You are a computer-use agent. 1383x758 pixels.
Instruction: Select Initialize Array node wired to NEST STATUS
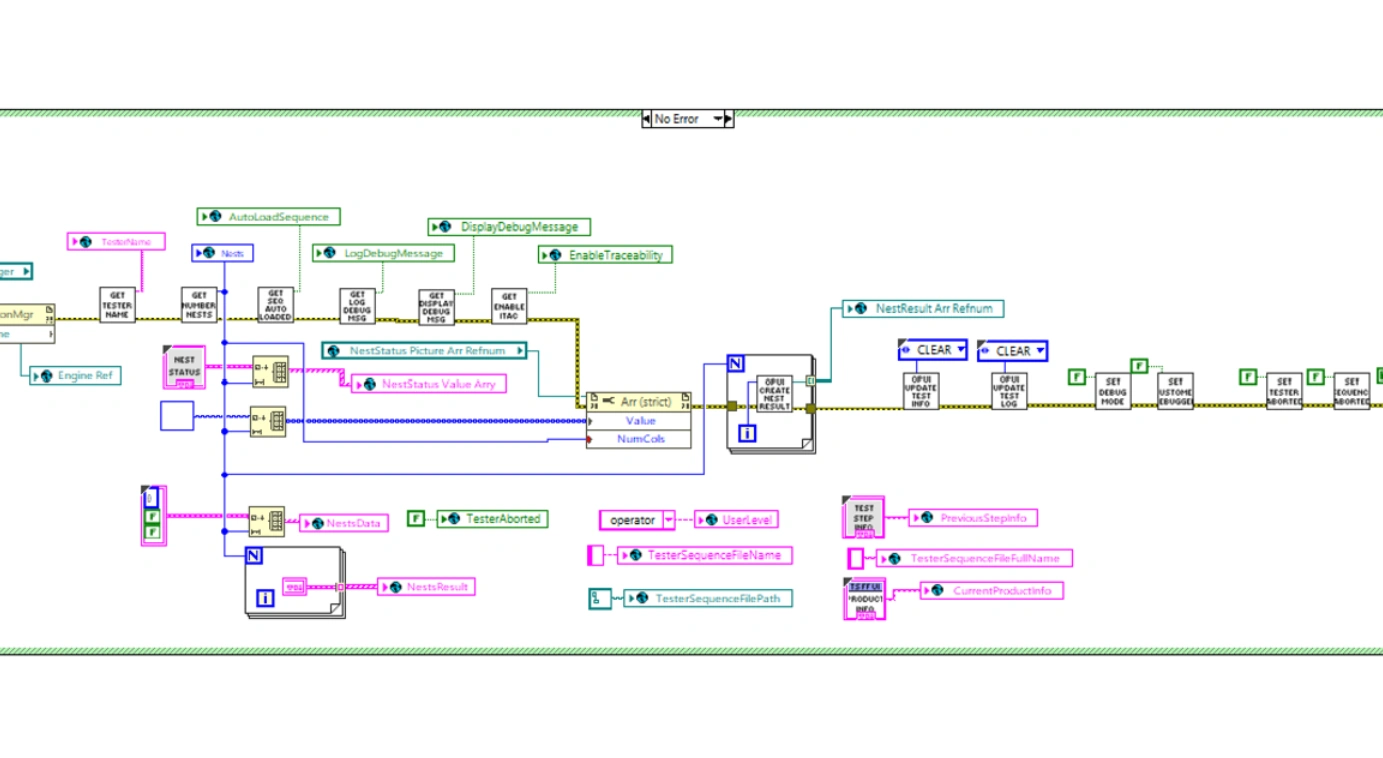tap(271, 372)
